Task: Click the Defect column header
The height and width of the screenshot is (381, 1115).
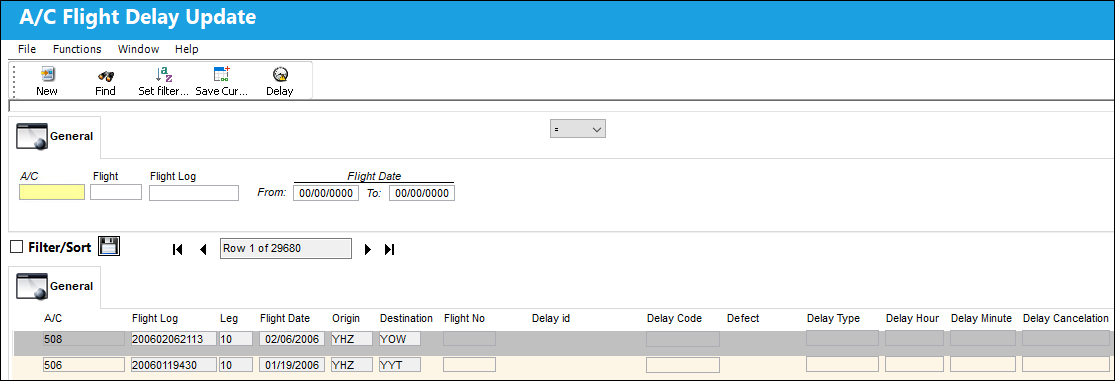Action: (743, 318)
